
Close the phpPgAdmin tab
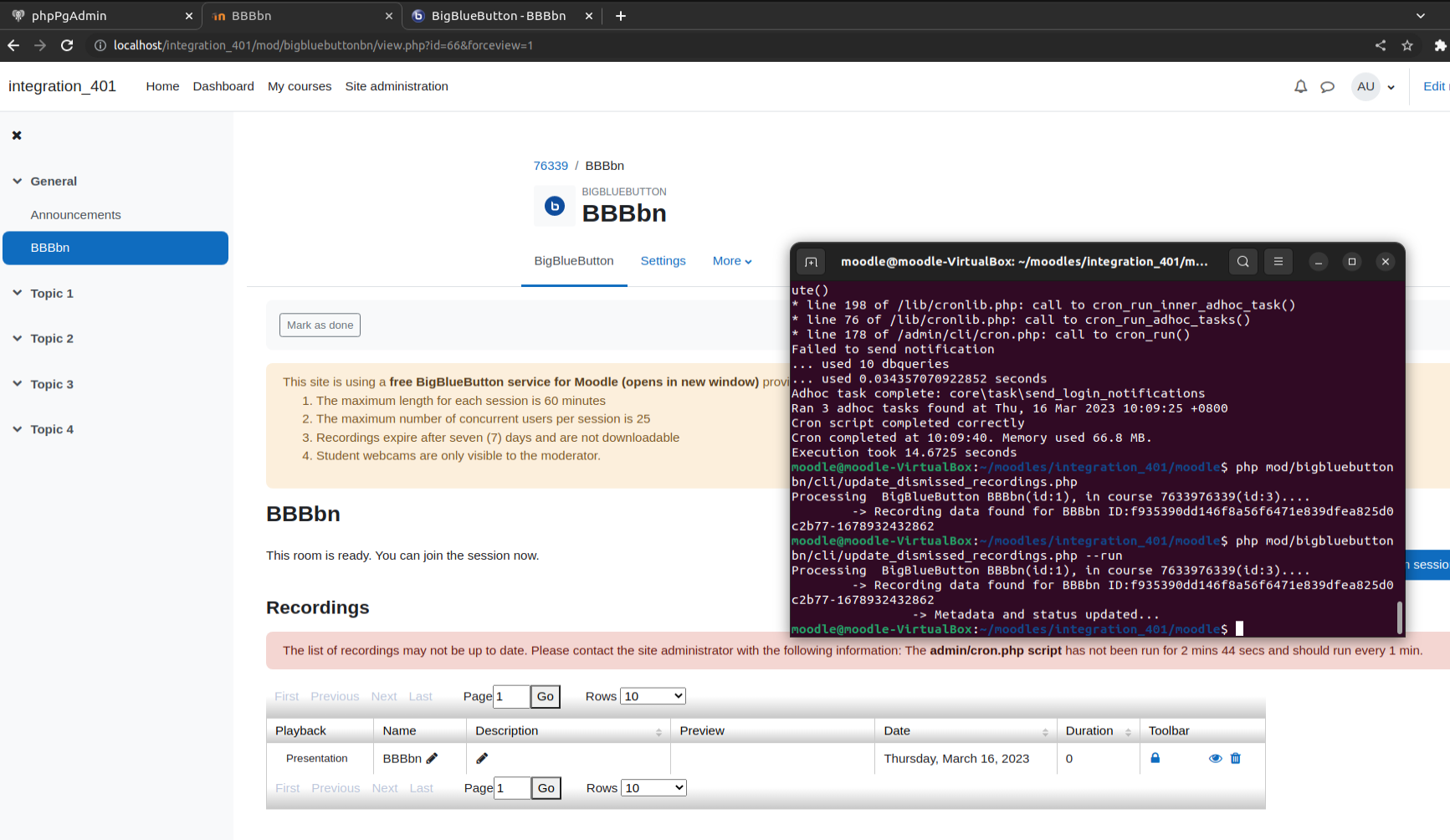click(x=189, y=16)
